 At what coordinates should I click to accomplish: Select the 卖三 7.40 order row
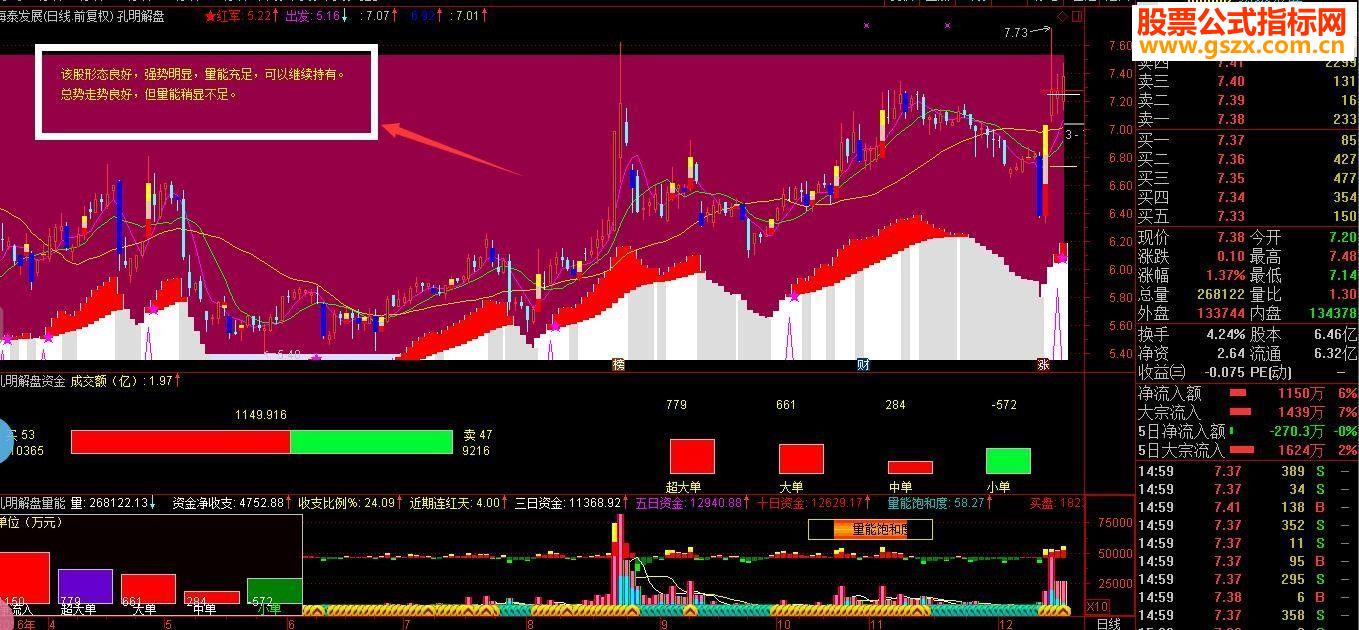click(x=1247, y=82)
